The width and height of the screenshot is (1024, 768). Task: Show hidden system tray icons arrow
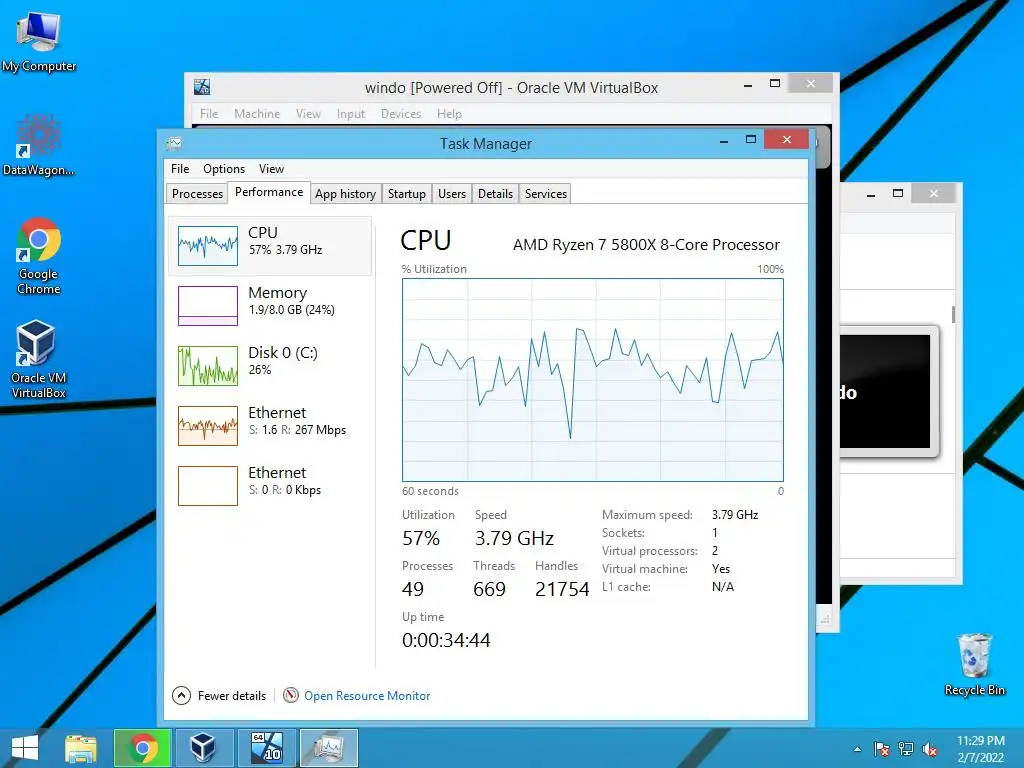tap(857, 749)
